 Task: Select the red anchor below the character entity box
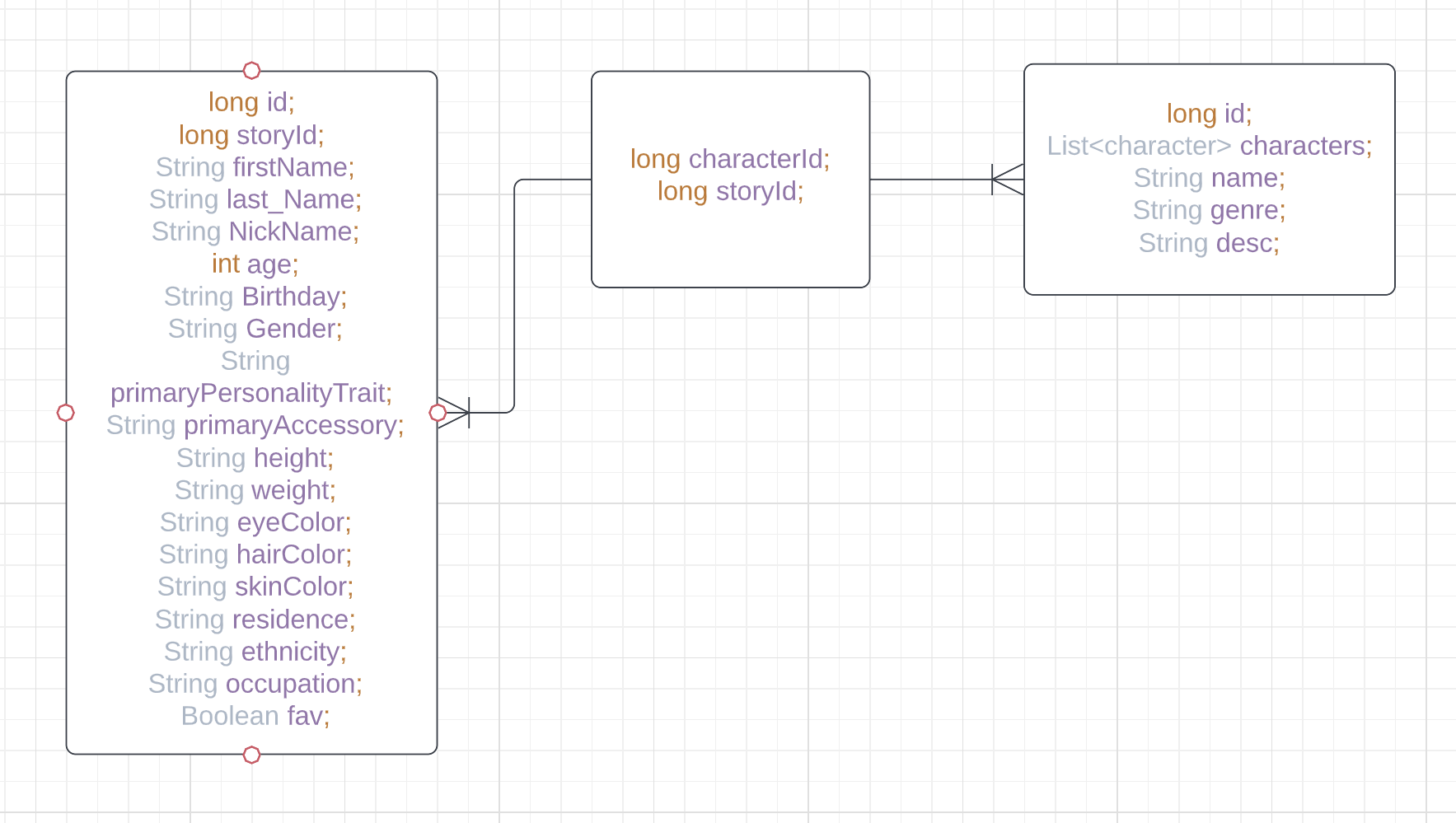coord(251,754)
